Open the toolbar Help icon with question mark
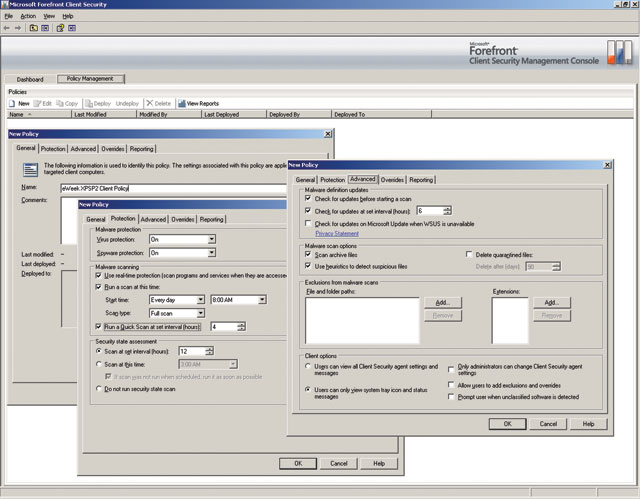The image size is (640, 499). click(x=60, y=28)
